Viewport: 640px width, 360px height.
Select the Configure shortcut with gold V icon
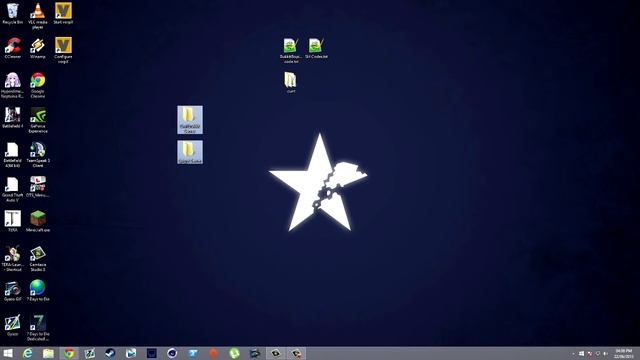tap(63, 50)
